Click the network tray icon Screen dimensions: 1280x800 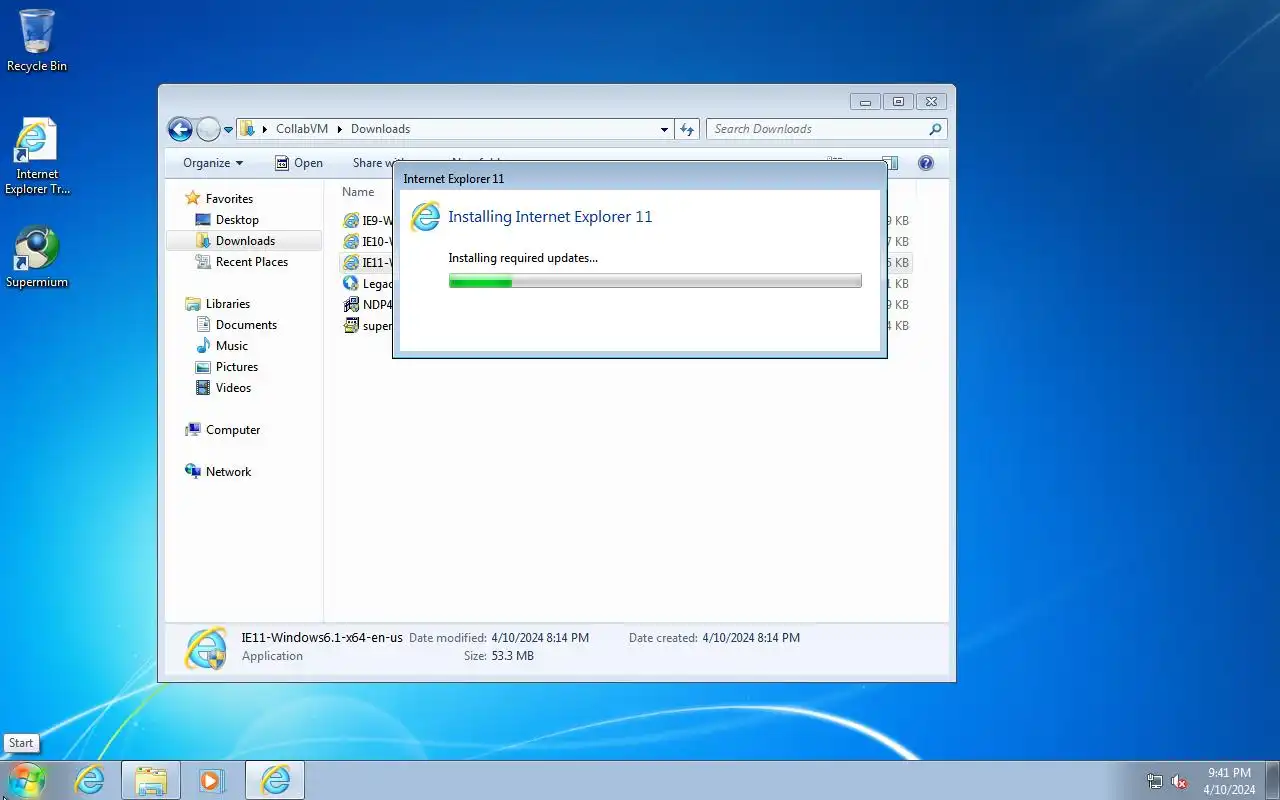click(x=1155, y=782)
